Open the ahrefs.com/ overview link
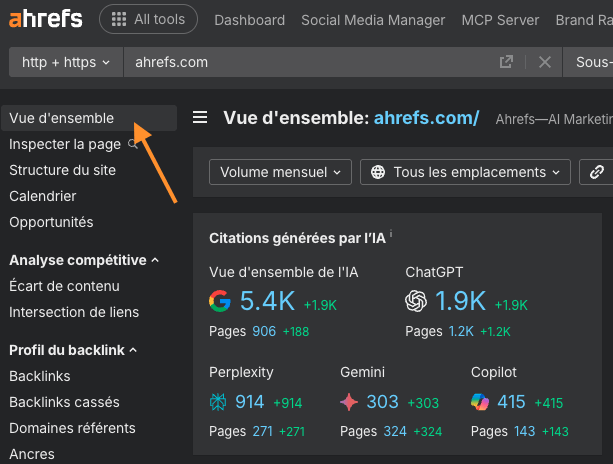The height and width of the screenshot is (464, 613). coord(426,118)
